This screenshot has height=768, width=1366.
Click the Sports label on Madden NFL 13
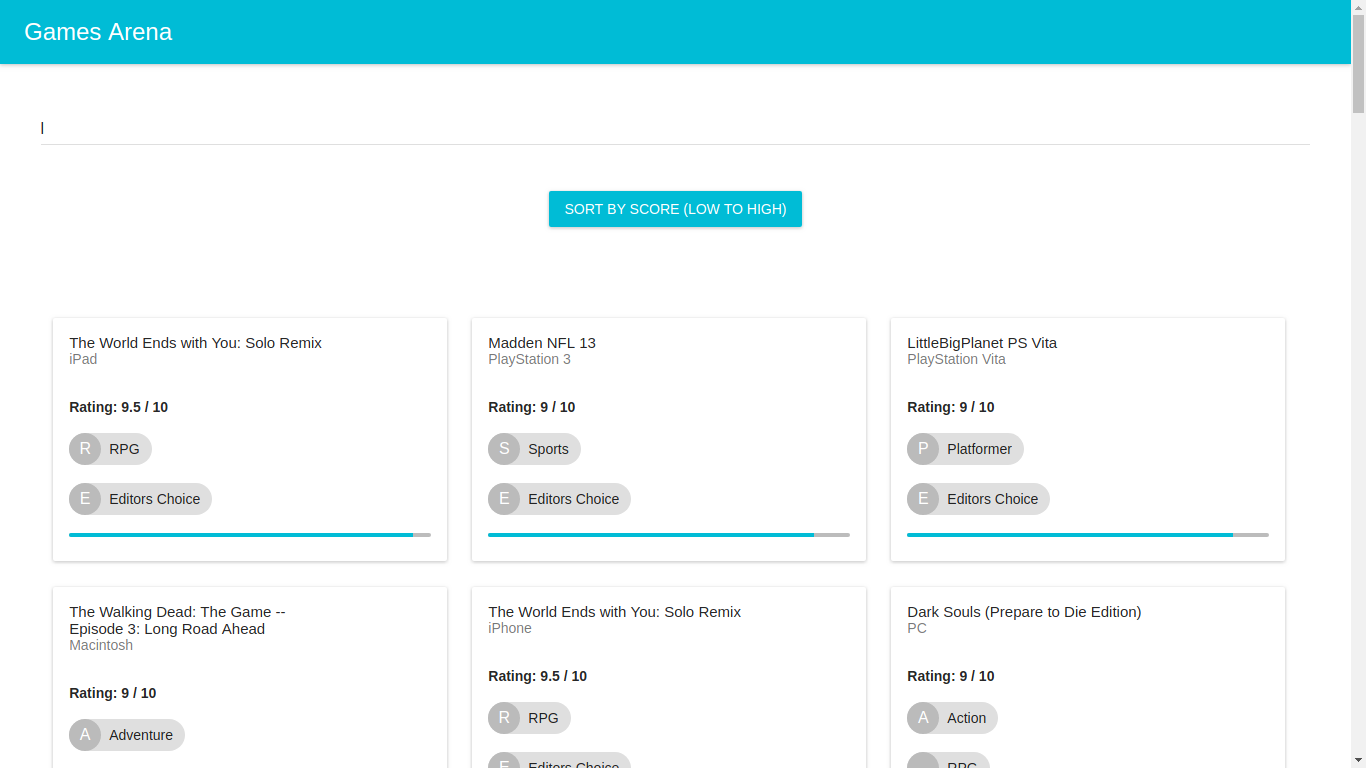pos(548,449)
